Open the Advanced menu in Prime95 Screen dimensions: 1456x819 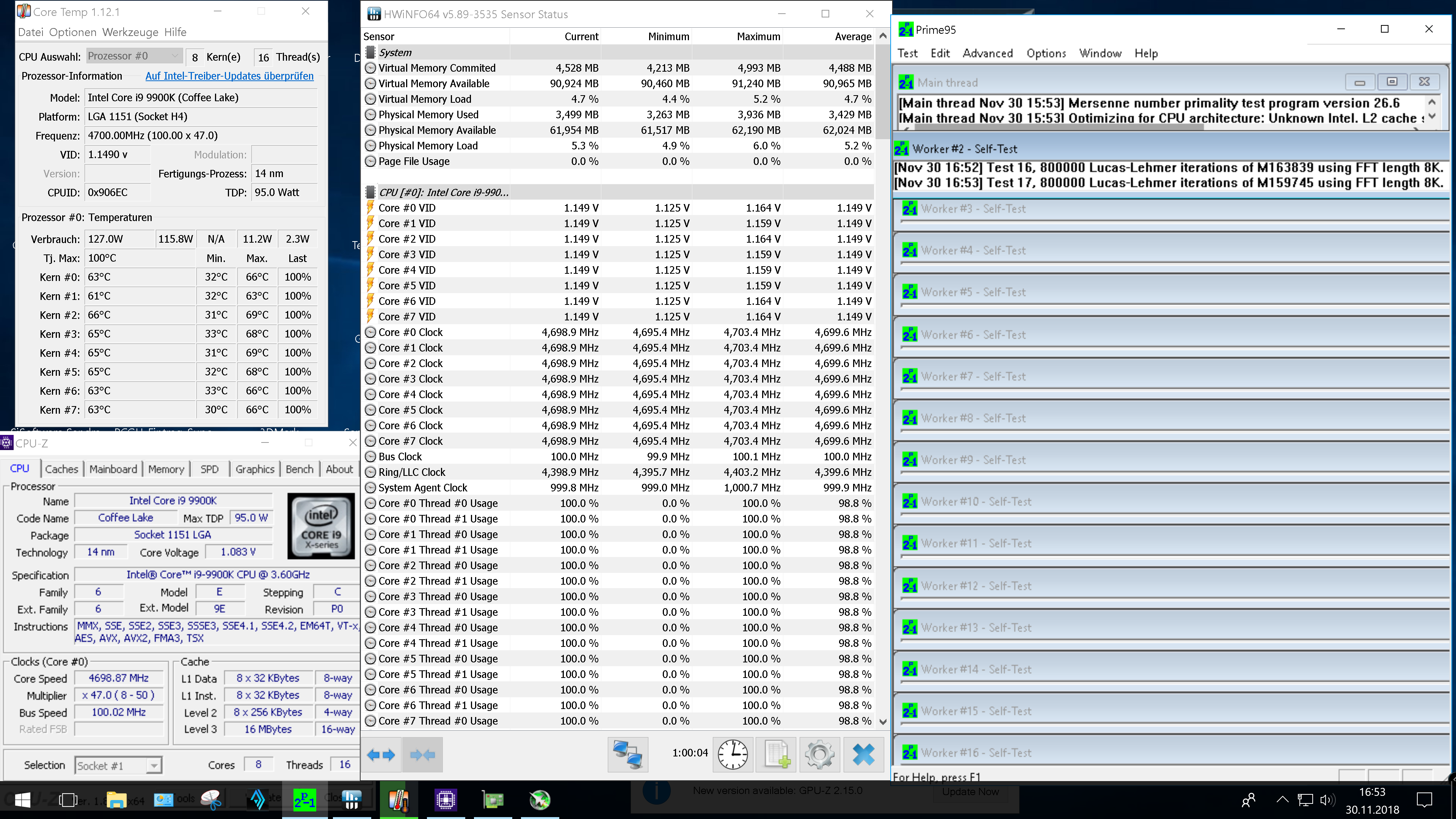click(x=987, y=53)
